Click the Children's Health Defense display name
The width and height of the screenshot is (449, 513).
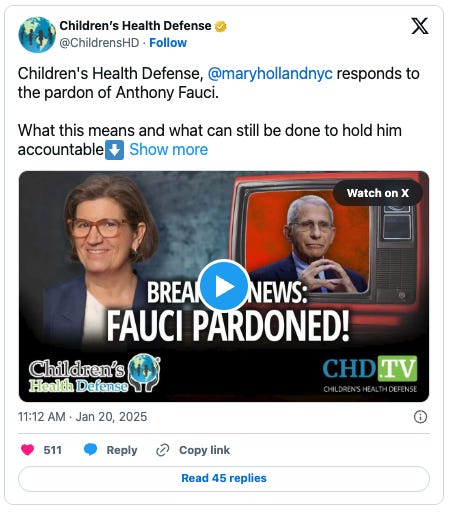135,26
